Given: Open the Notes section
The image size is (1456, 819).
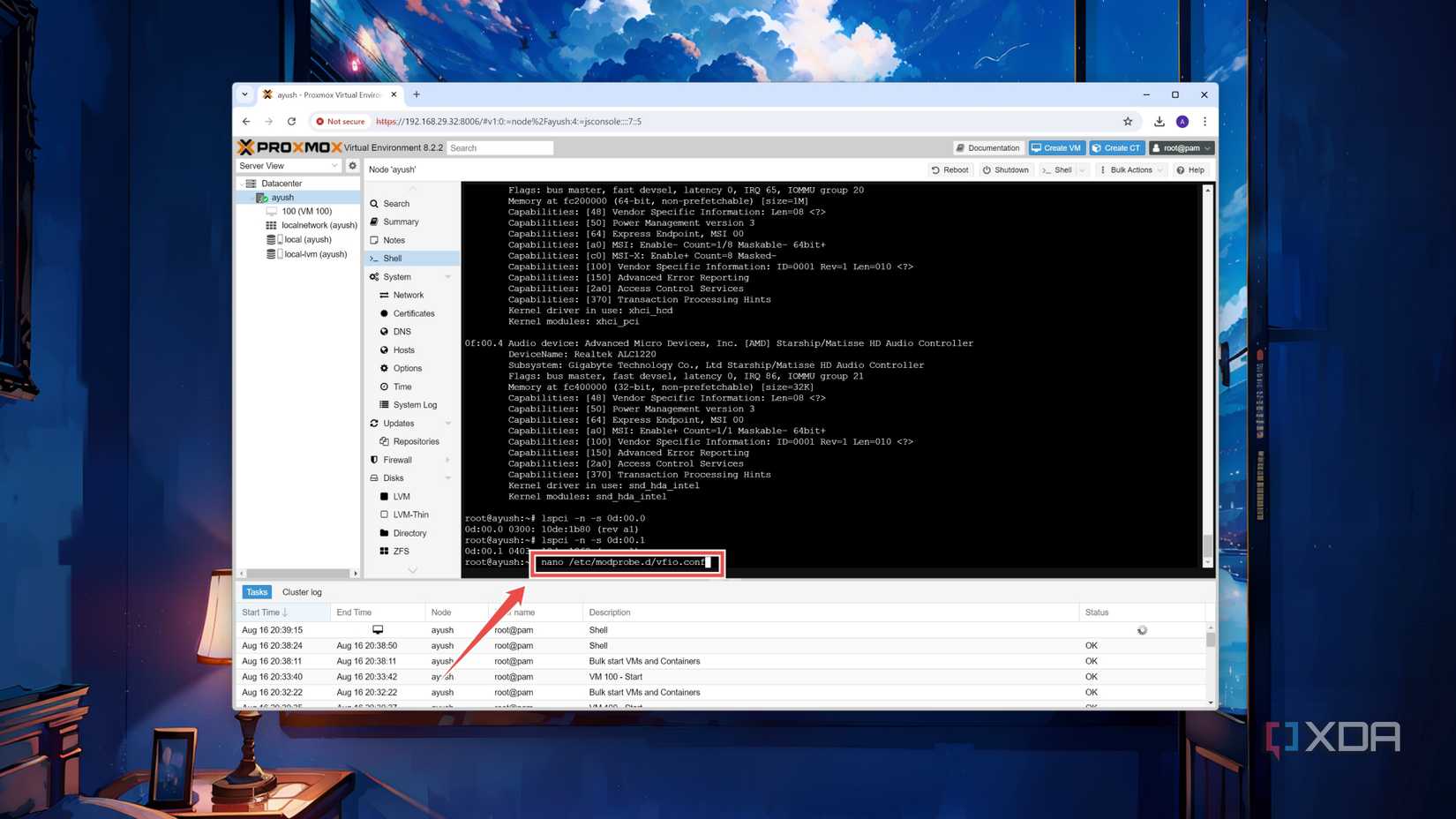Looking at the screenshot, I should [x=393, y=240].
